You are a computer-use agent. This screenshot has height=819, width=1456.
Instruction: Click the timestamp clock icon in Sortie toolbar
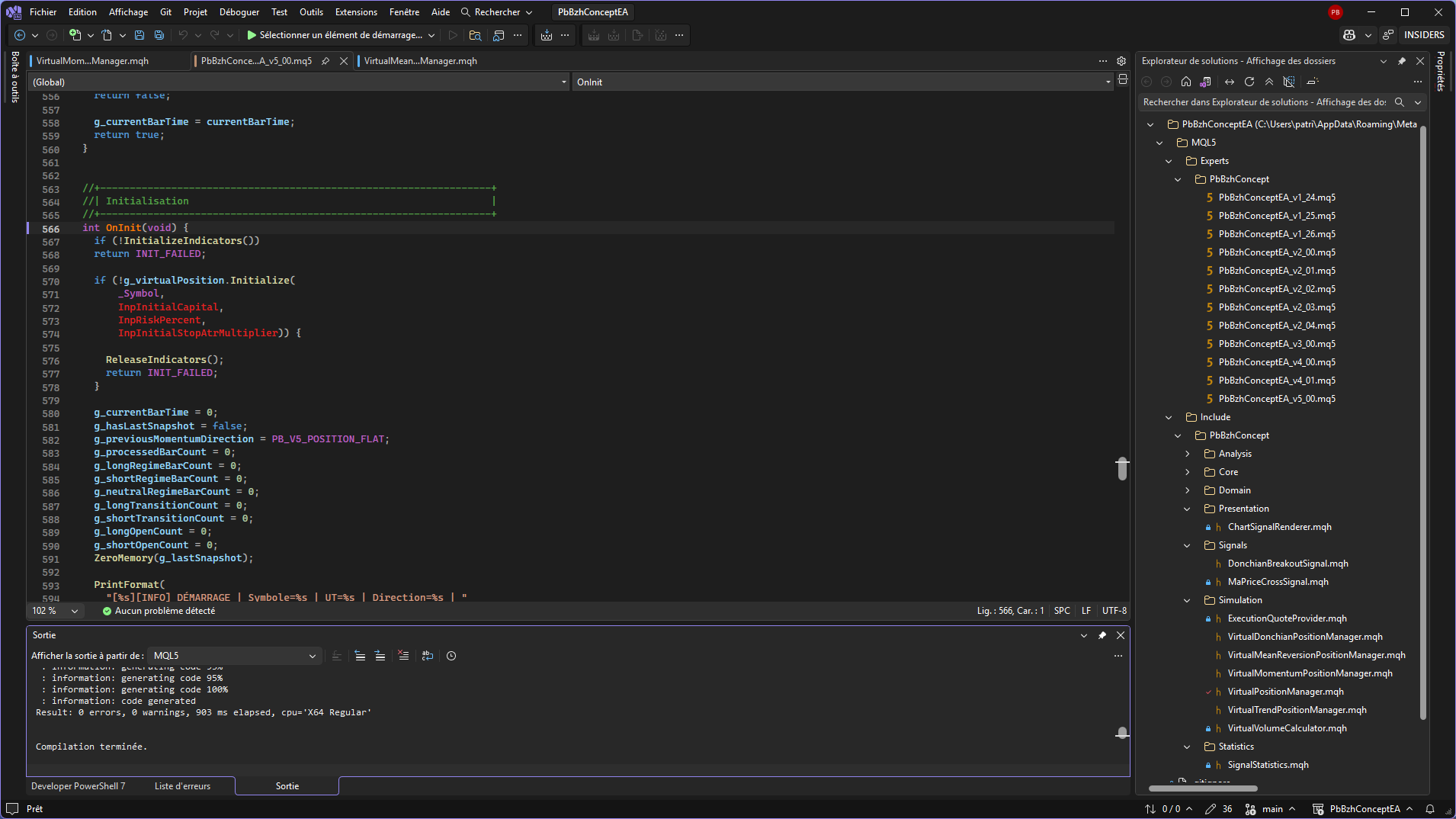(x=451, y=656)
